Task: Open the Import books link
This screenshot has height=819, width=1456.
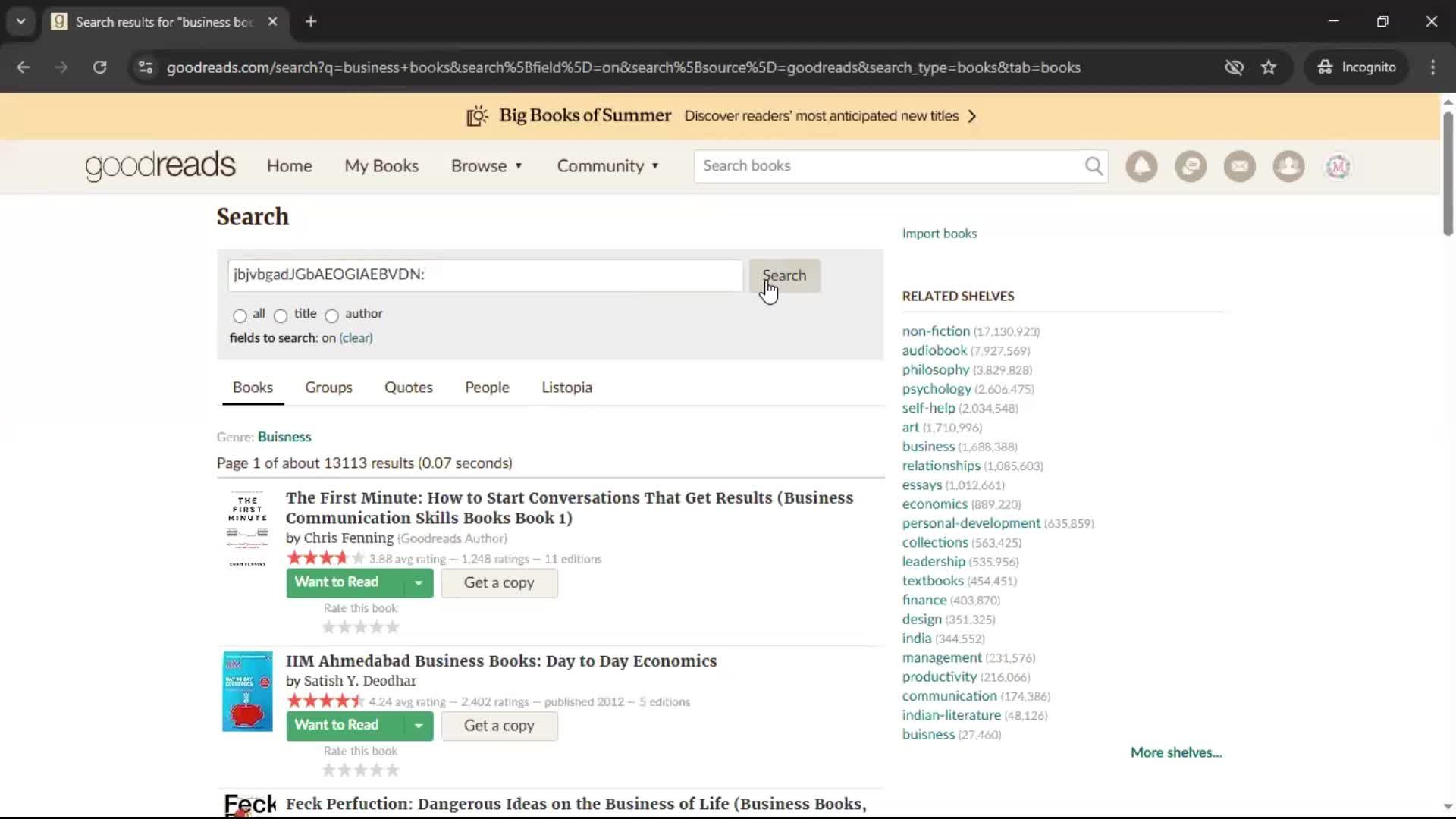Action: coord(939,234)
